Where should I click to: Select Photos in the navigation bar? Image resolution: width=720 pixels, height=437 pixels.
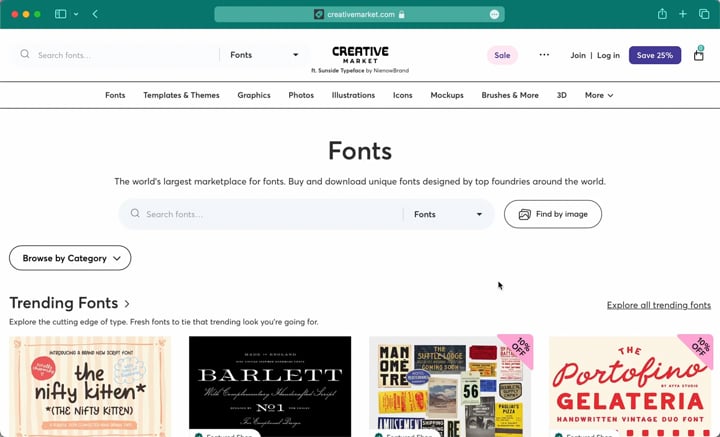301,95
